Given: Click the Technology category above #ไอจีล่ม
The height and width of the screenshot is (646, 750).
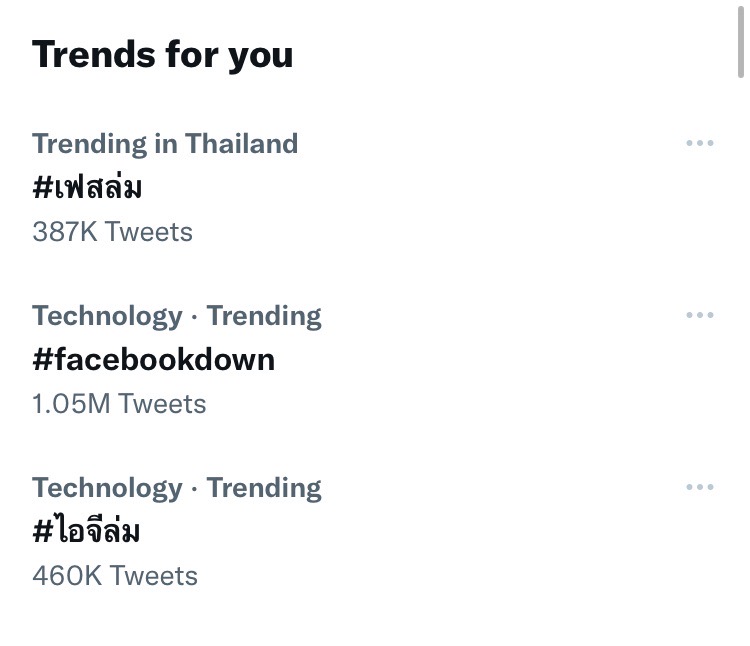Looking at the screenshot, I should tap(107, 488).
